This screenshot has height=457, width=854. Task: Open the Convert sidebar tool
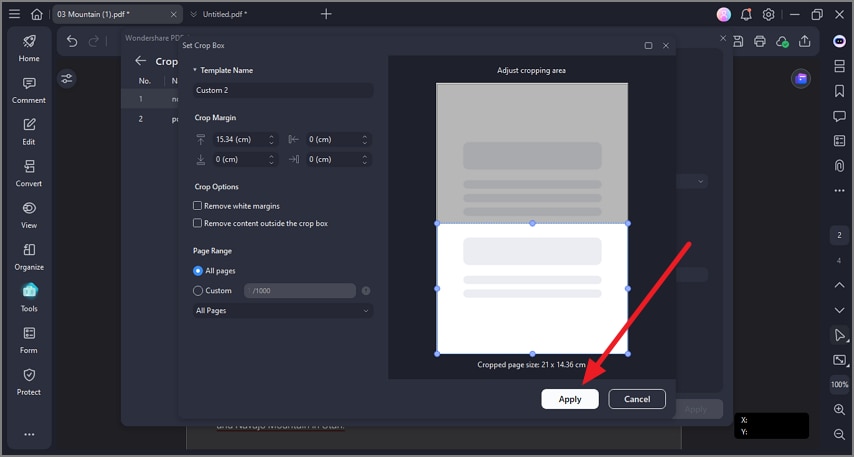tap(29, 173)
